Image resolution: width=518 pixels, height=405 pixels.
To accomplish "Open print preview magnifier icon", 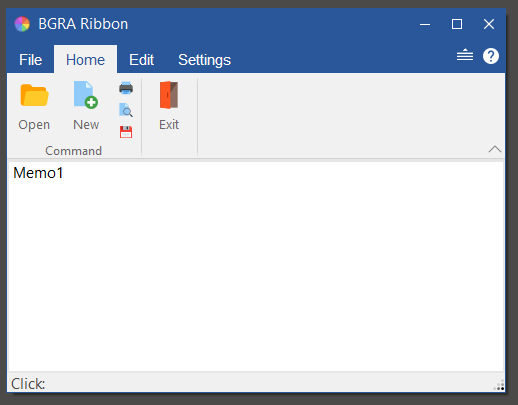I will pyautogui.click(x=126, y=110).
